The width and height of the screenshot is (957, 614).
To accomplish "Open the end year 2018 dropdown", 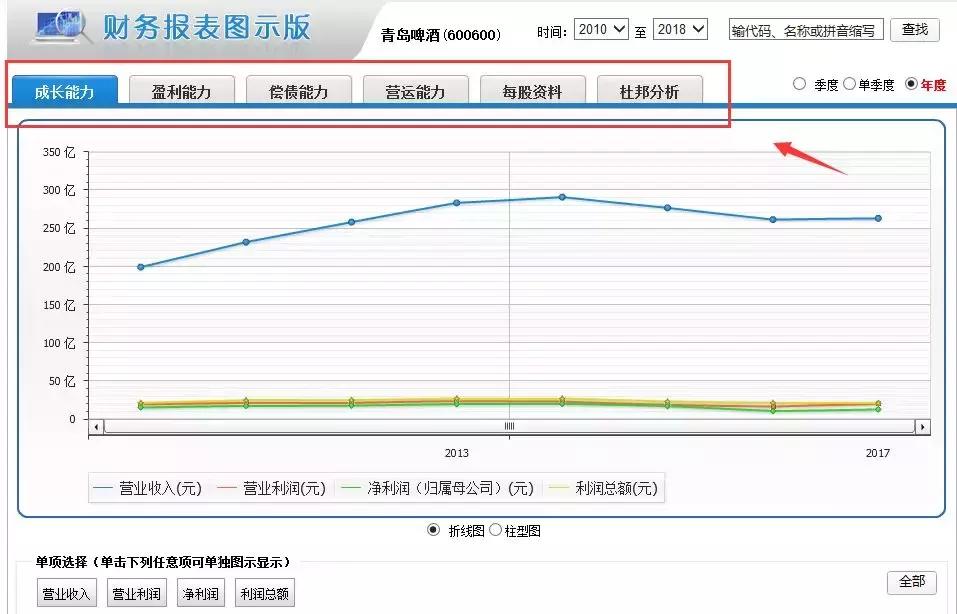I will [x=680, y=29].
